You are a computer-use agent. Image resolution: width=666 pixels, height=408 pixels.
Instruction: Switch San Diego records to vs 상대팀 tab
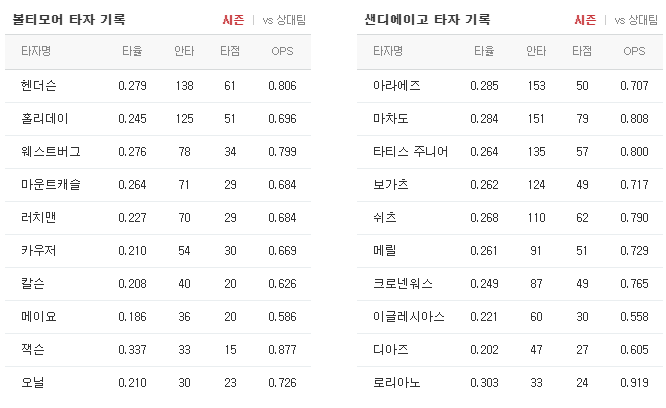636,20
